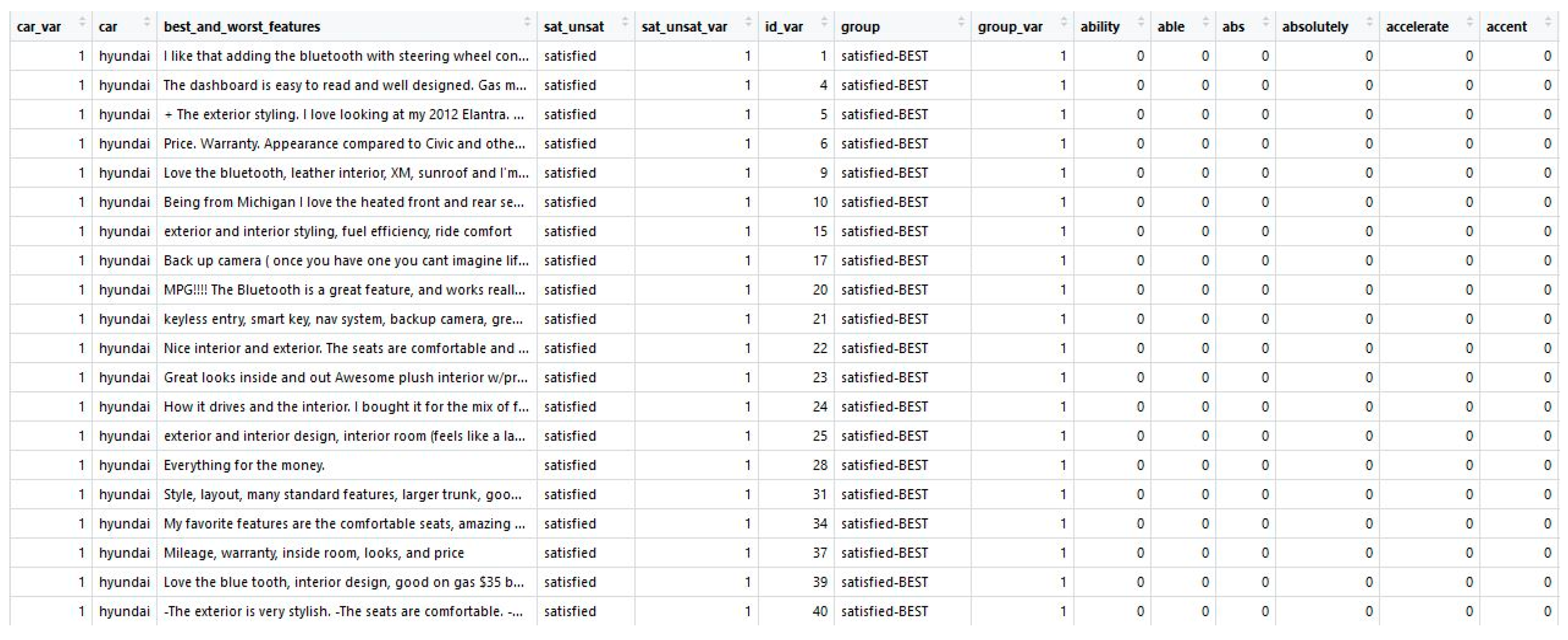Image resolution: width=1568 pixels, height=640 pixels.
Task: Select the 'Everything for the money.' cell
Action: point(244,465)
